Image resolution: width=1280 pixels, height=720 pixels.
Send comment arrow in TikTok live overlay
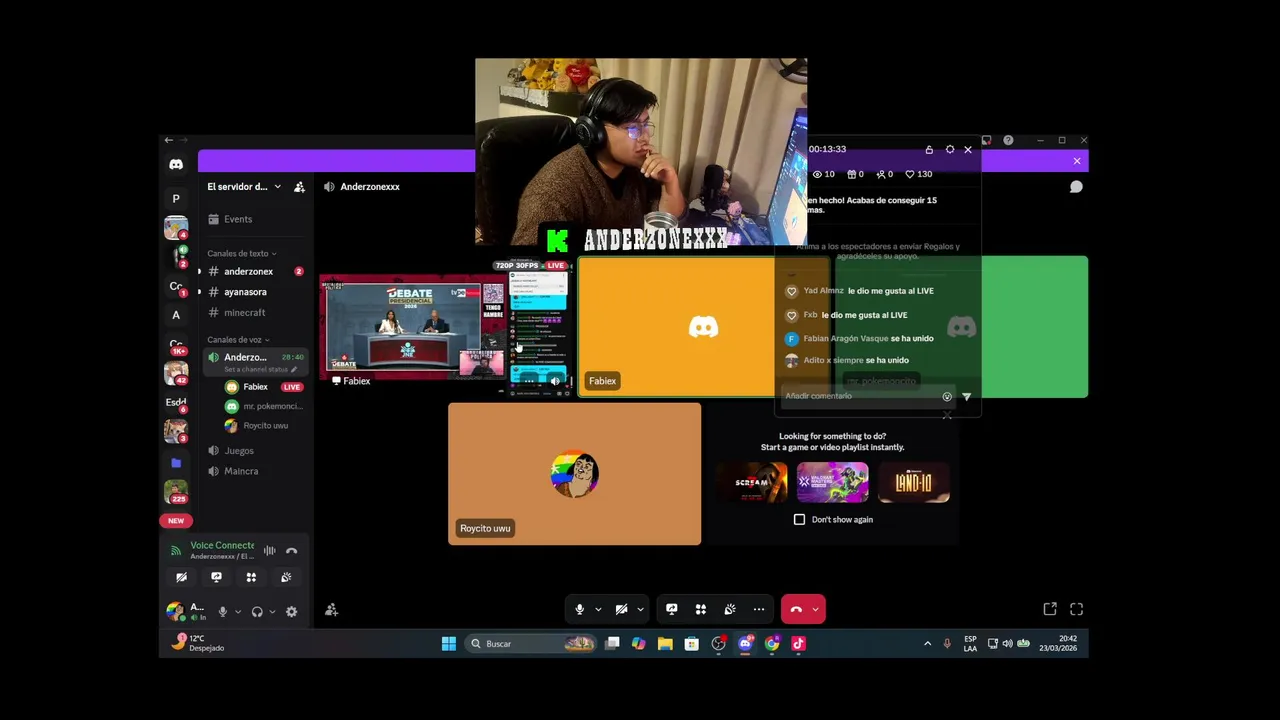(966, 397)
